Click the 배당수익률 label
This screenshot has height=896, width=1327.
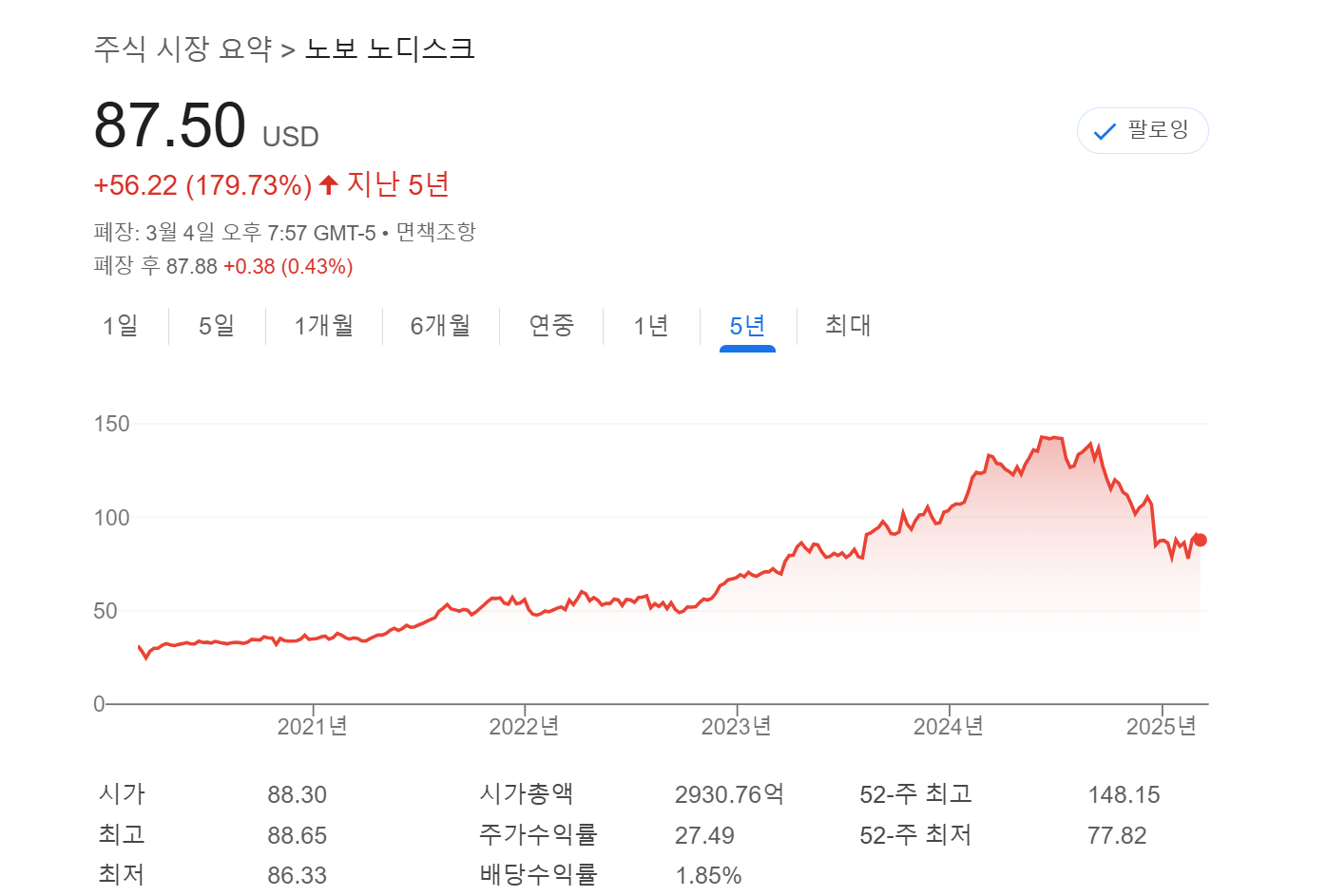[538, 874]
